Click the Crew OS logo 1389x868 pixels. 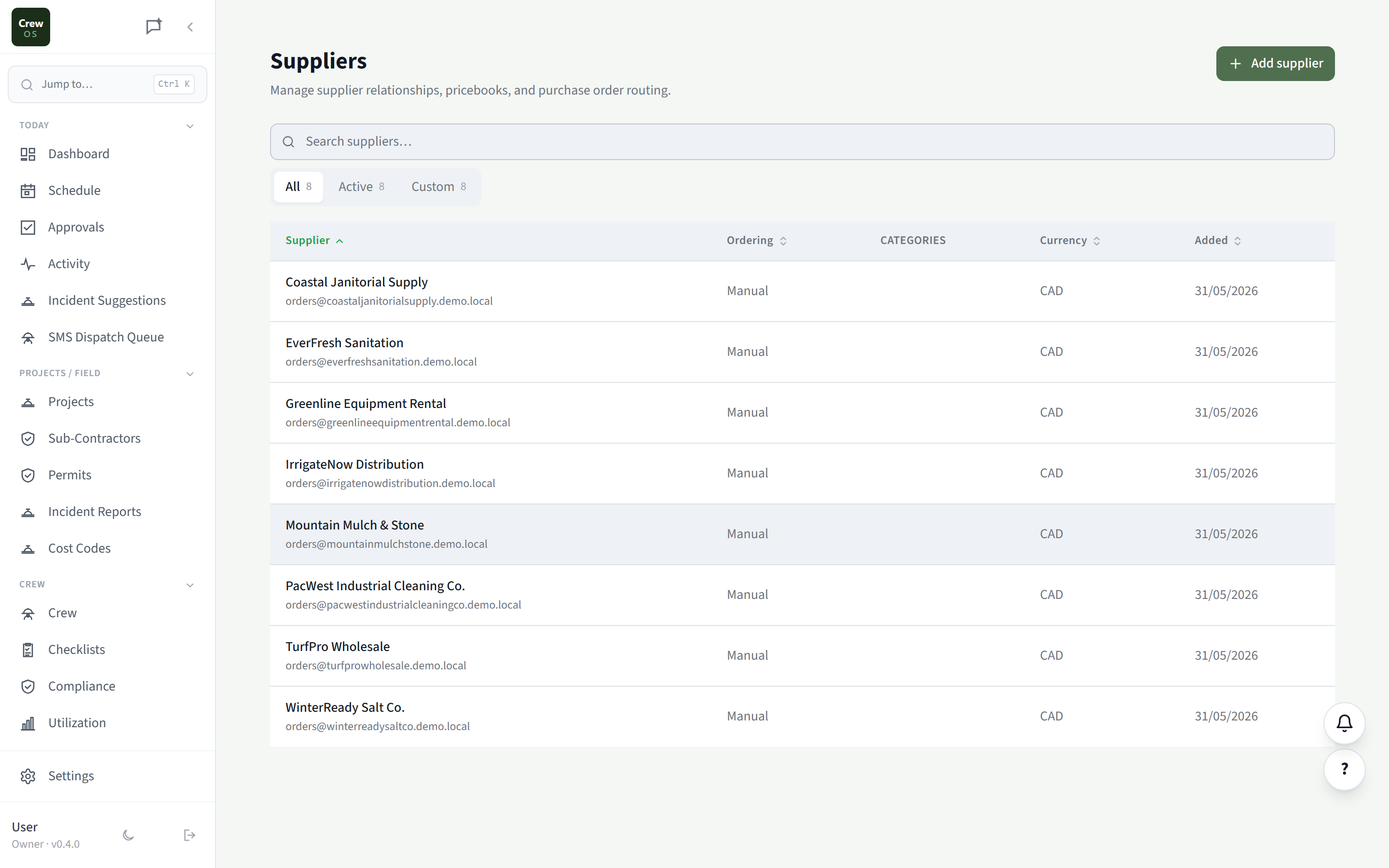30,27
